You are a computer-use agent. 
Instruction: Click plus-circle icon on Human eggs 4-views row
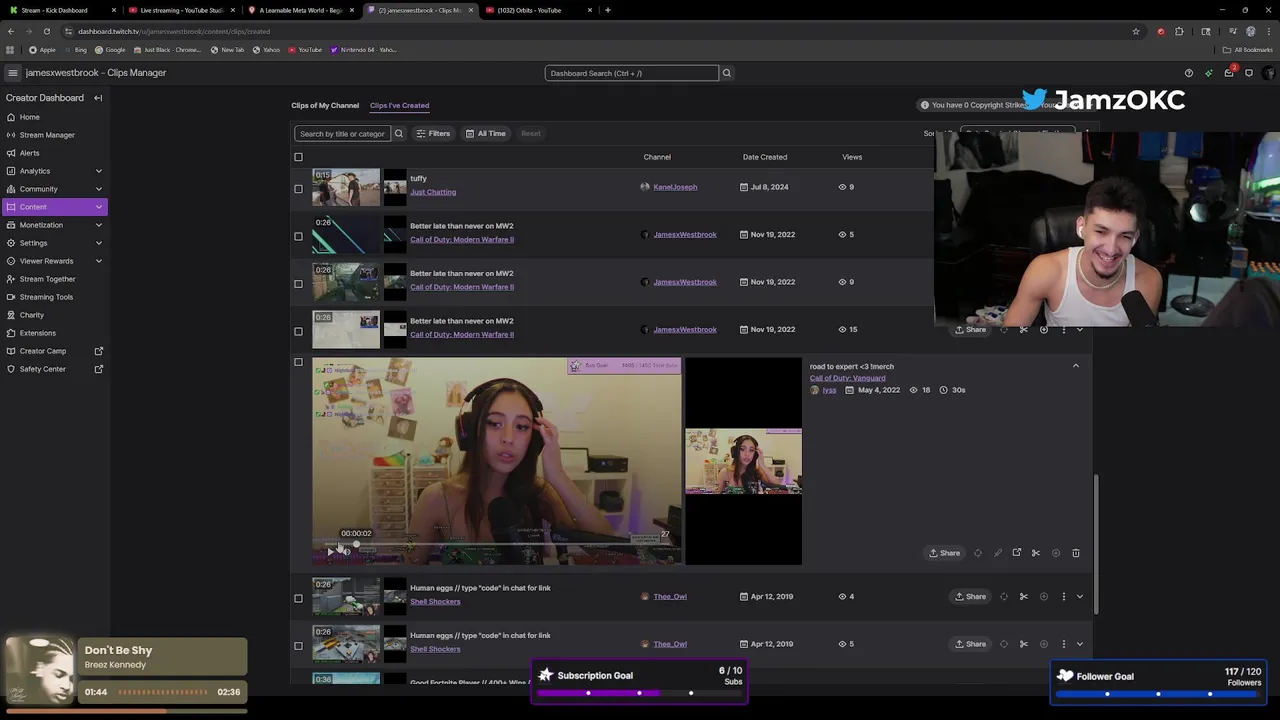1044,597
